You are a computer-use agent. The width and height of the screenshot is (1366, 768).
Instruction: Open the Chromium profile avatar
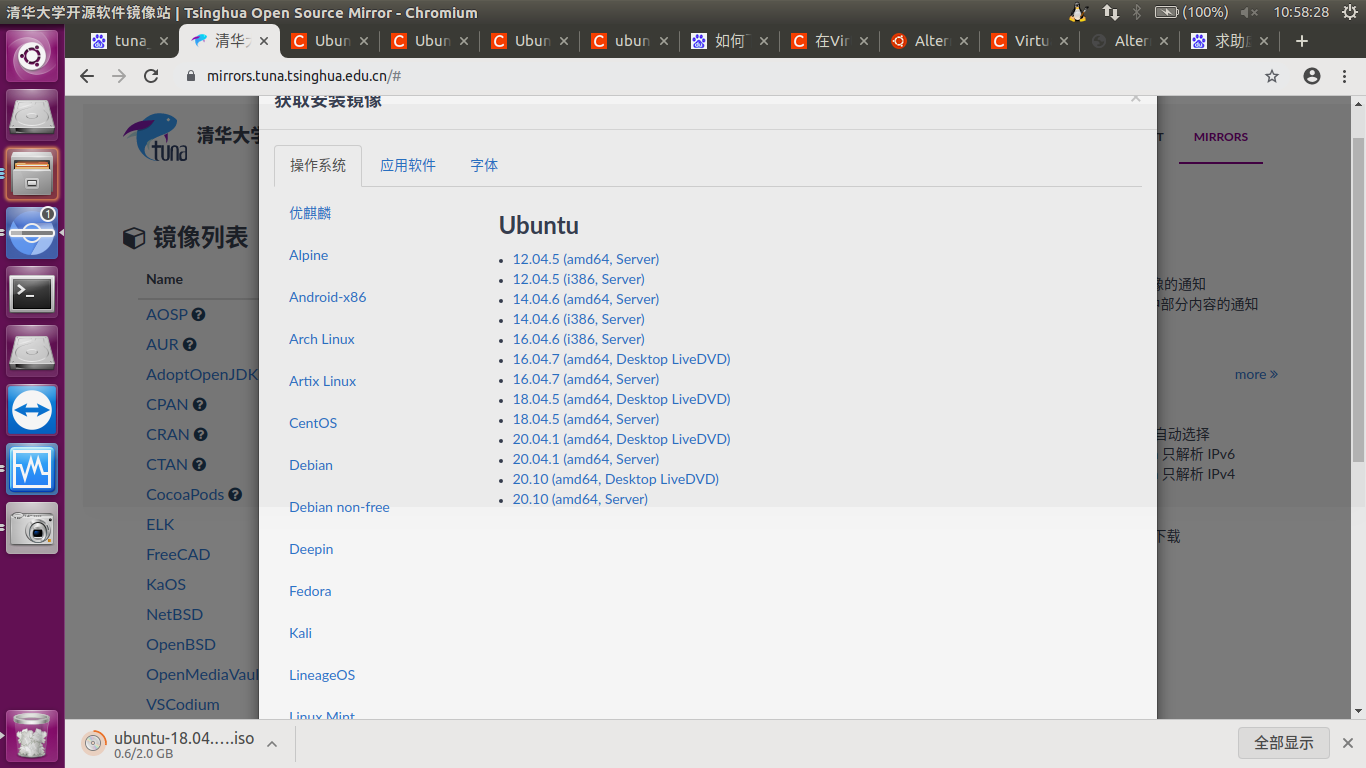(x=1312, y=76)
